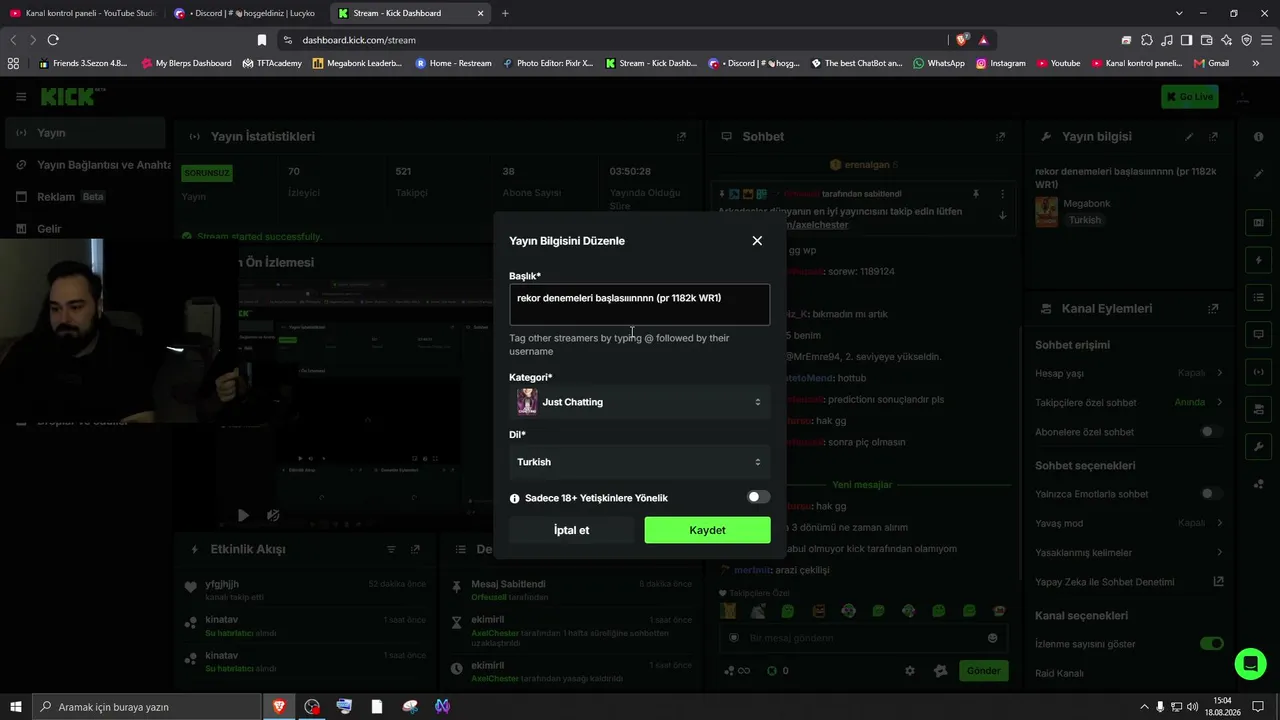Open Gelir in the left sidebar

point(83,229)
